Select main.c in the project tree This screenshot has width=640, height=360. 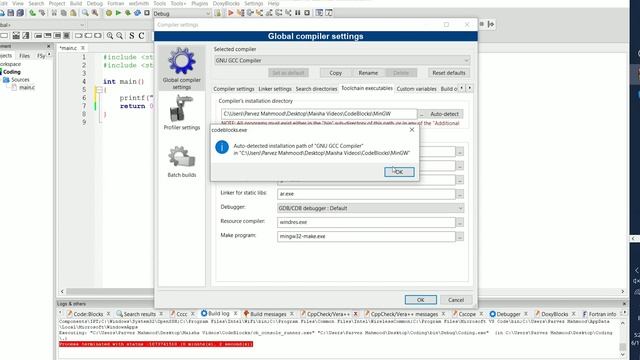point(27,87)
